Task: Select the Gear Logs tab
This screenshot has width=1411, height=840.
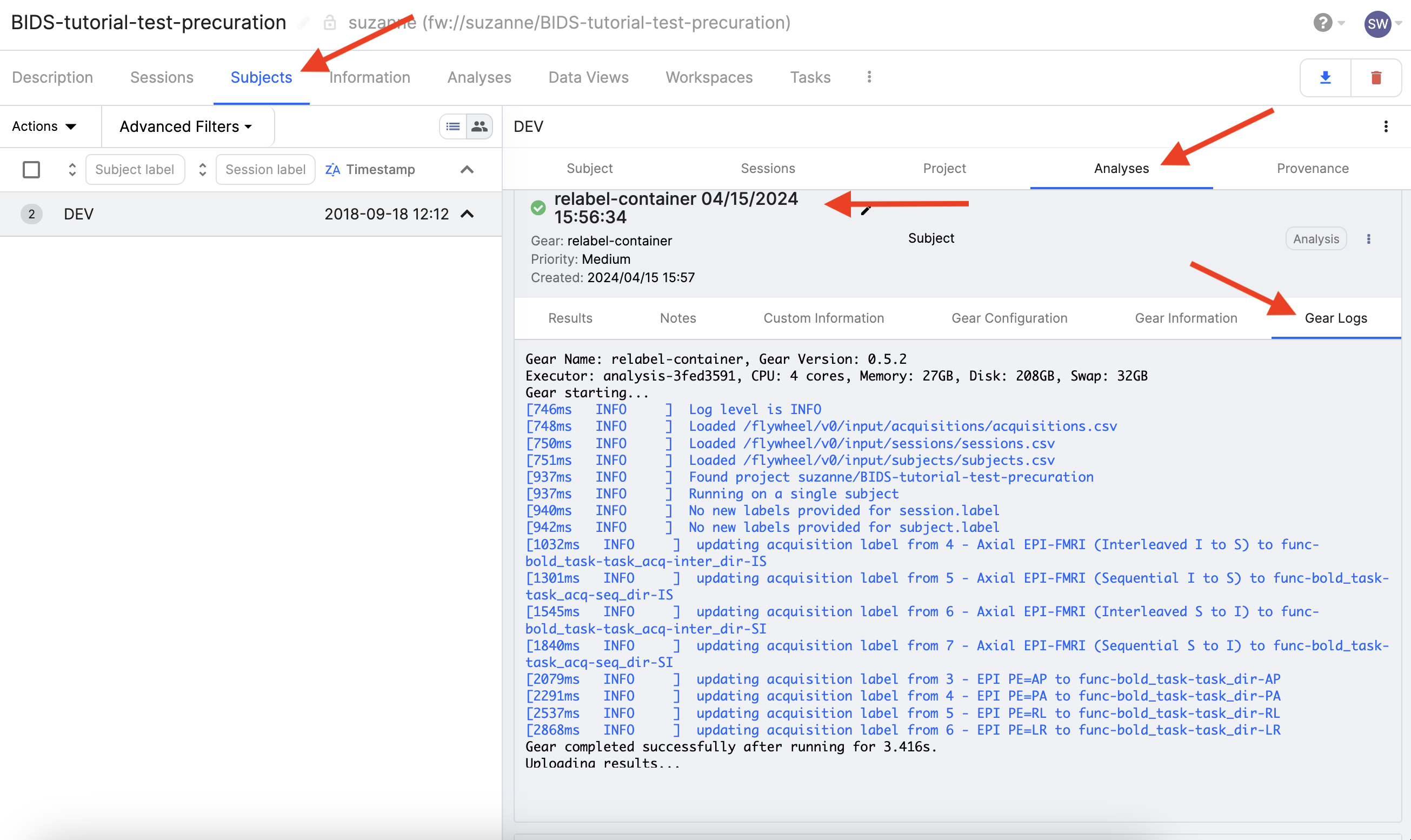Action: [1336, 318]
